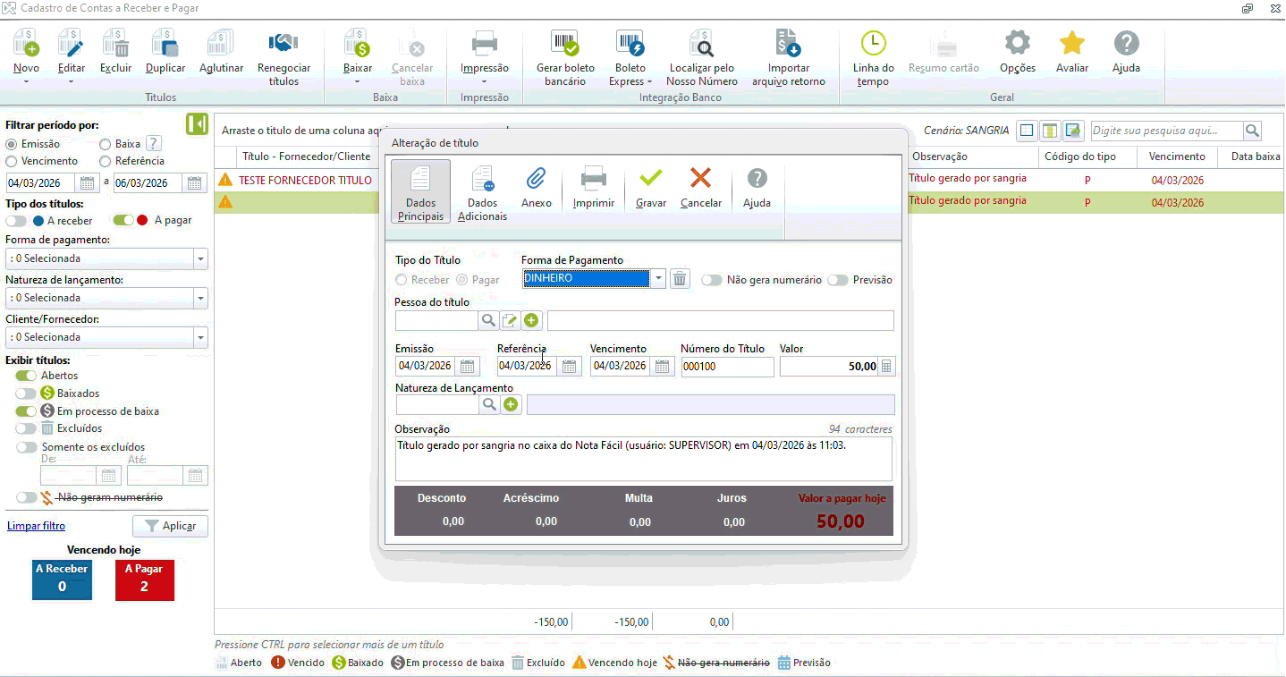Viewport: 1286px width, 677px height.
Task: Click the Limpar filtro link
Action: pos(36,526)
